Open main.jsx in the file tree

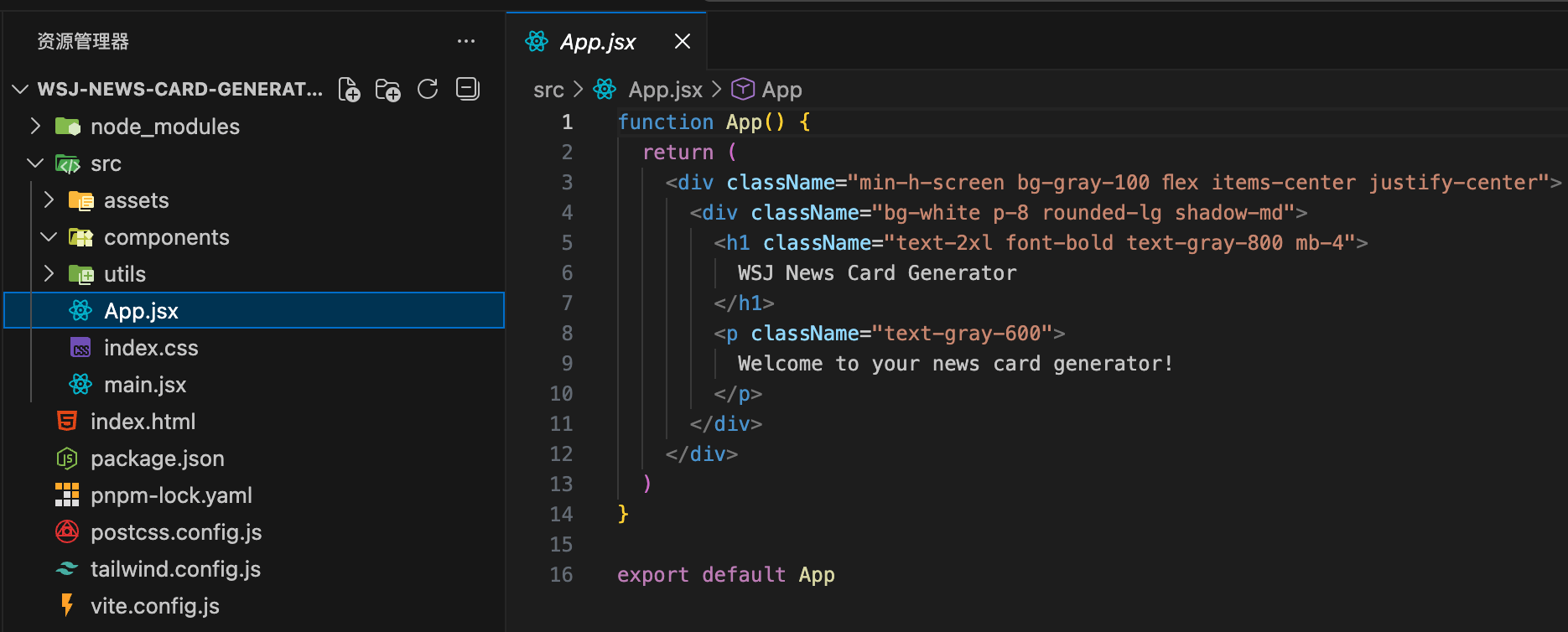click(x=144, y=385)
